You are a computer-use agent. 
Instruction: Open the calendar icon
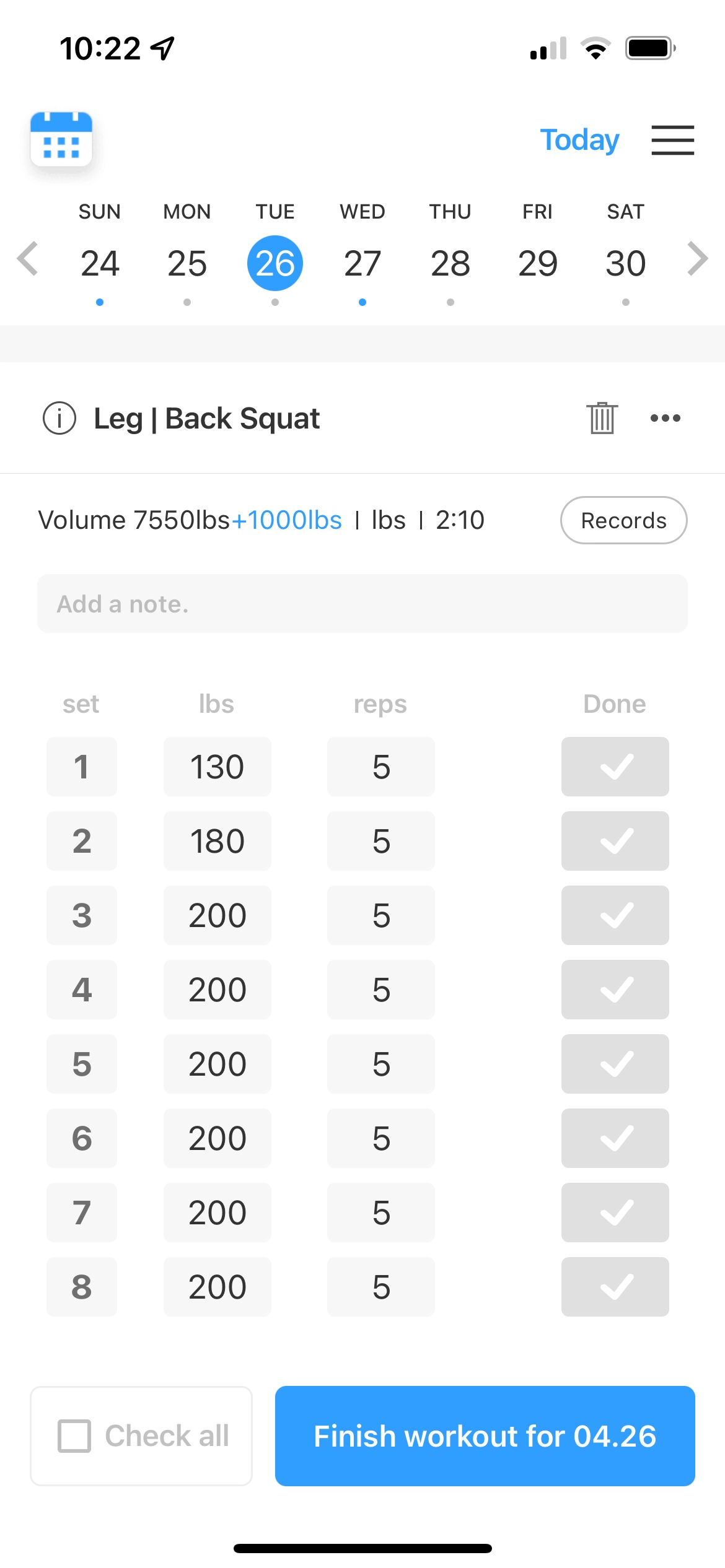(61, 139)
